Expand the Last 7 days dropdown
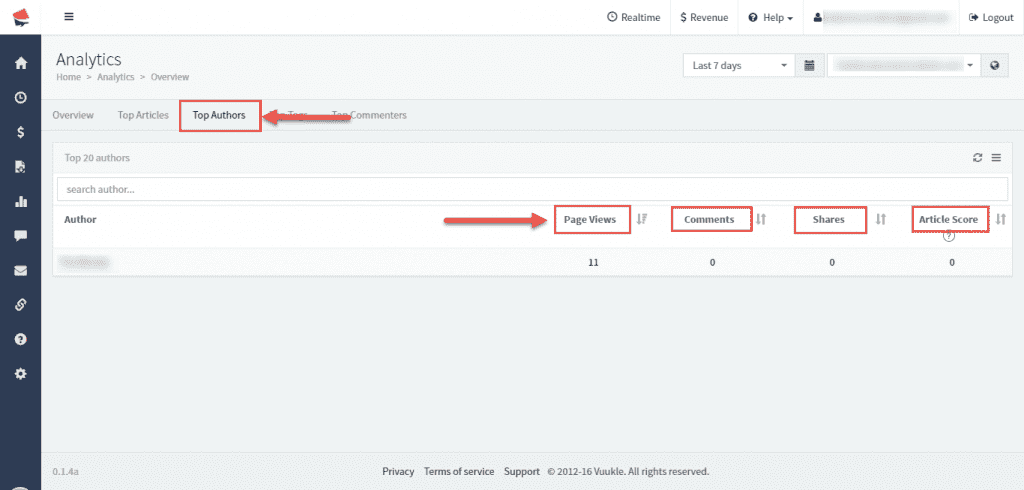1024x490 pixels. [x=739, y=66]
